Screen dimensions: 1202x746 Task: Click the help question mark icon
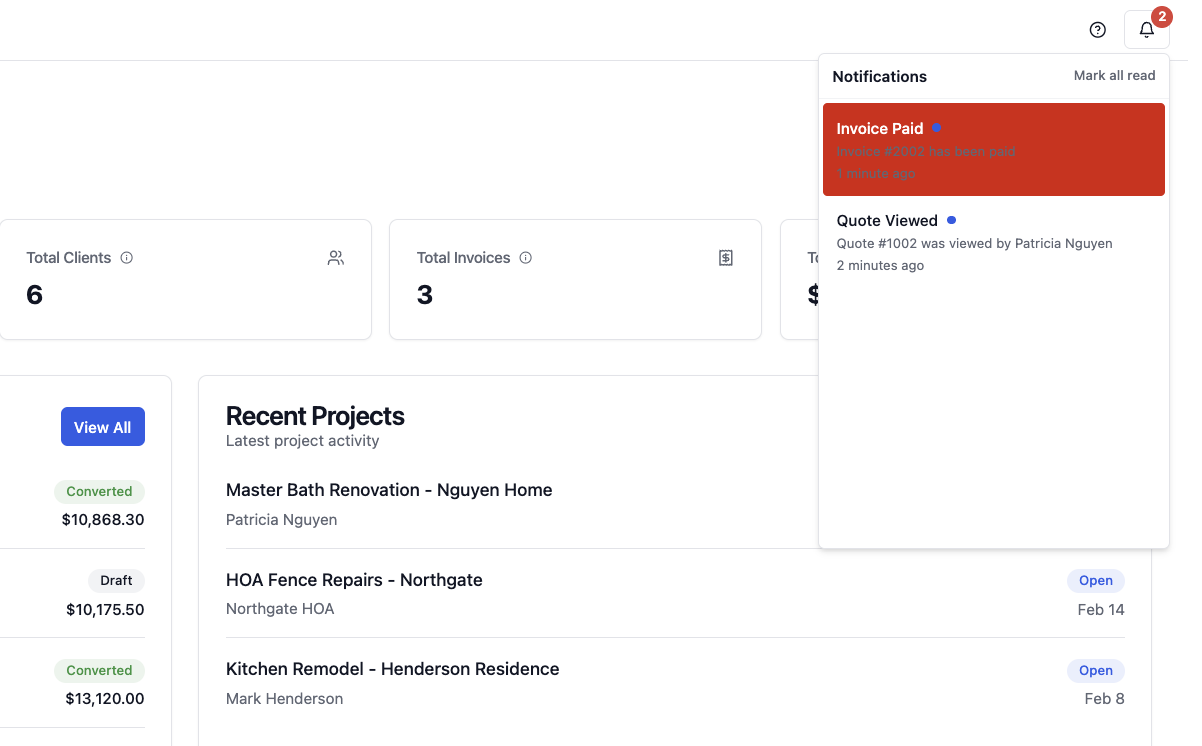(x=1097, y=30)
